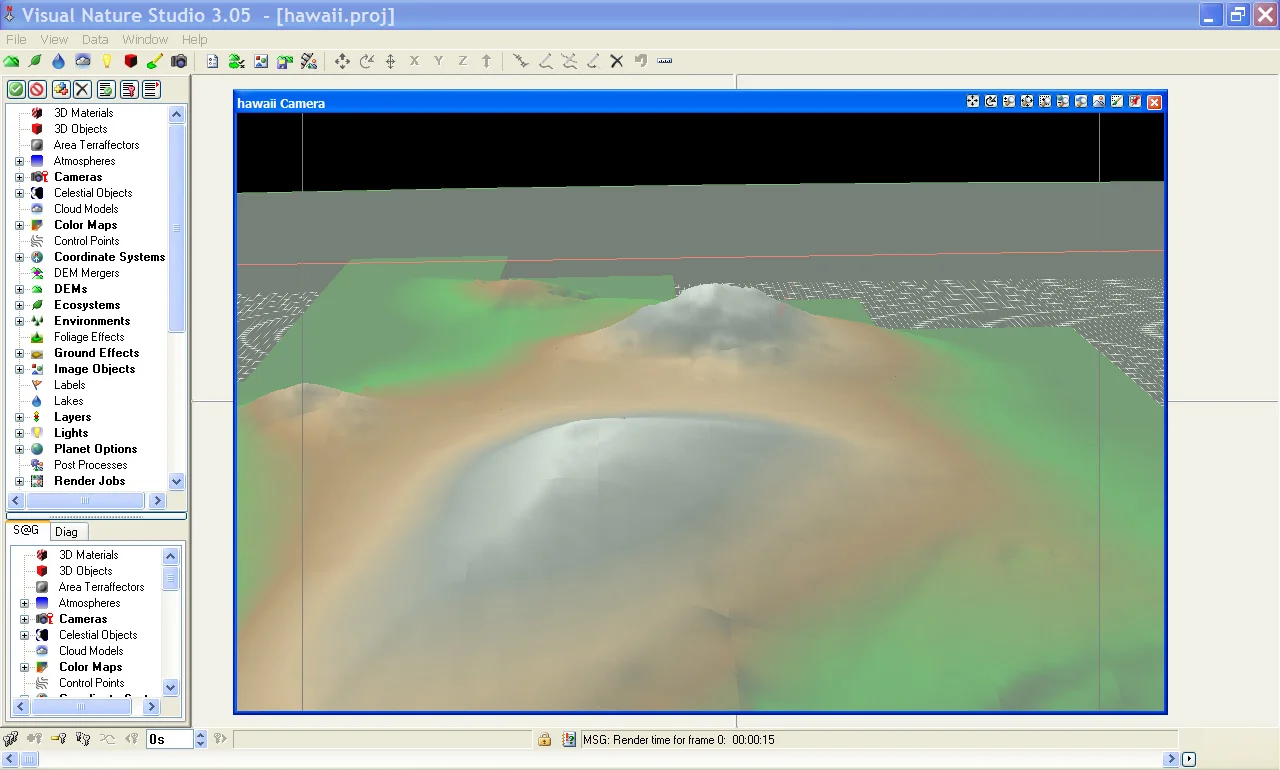Select Area Terraffectors in the lower S@G tree

[101, 587]
